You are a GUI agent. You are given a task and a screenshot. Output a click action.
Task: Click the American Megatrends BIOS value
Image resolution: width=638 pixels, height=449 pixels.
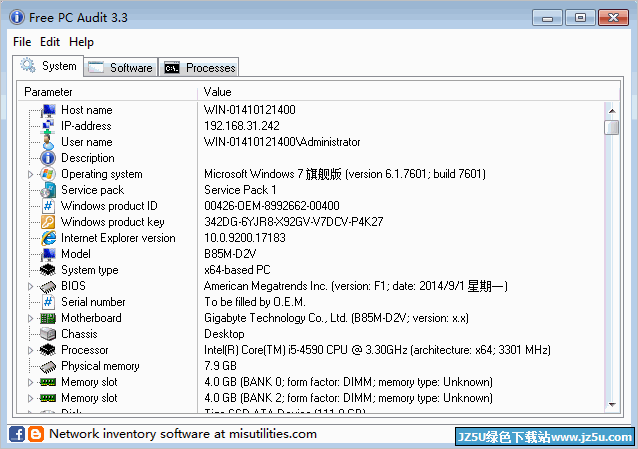[356, 286]
